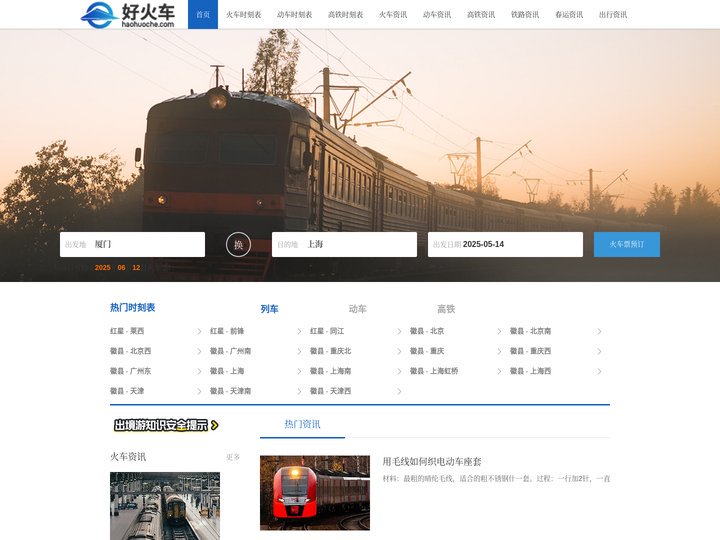Viewport: 720px width, 540px height.
Task: Open the 出发日期 field showing 2025-05-14
Action: (x=506, y=244)
